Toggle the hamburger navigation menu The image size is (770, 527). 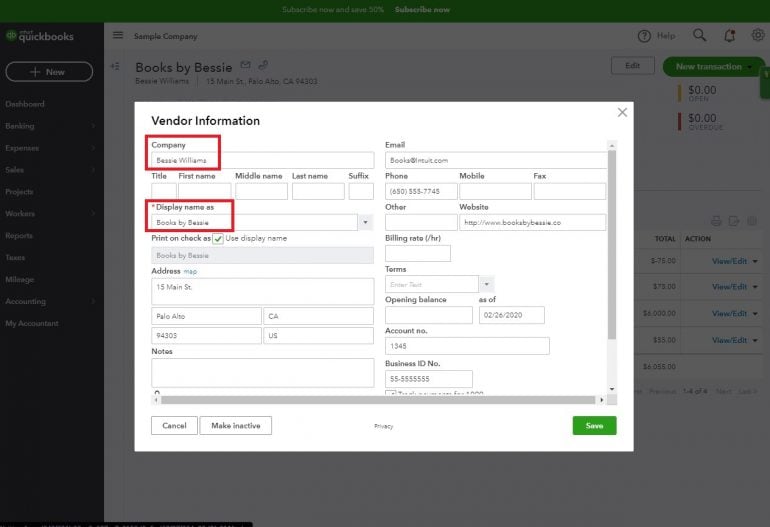pos(118,35)
